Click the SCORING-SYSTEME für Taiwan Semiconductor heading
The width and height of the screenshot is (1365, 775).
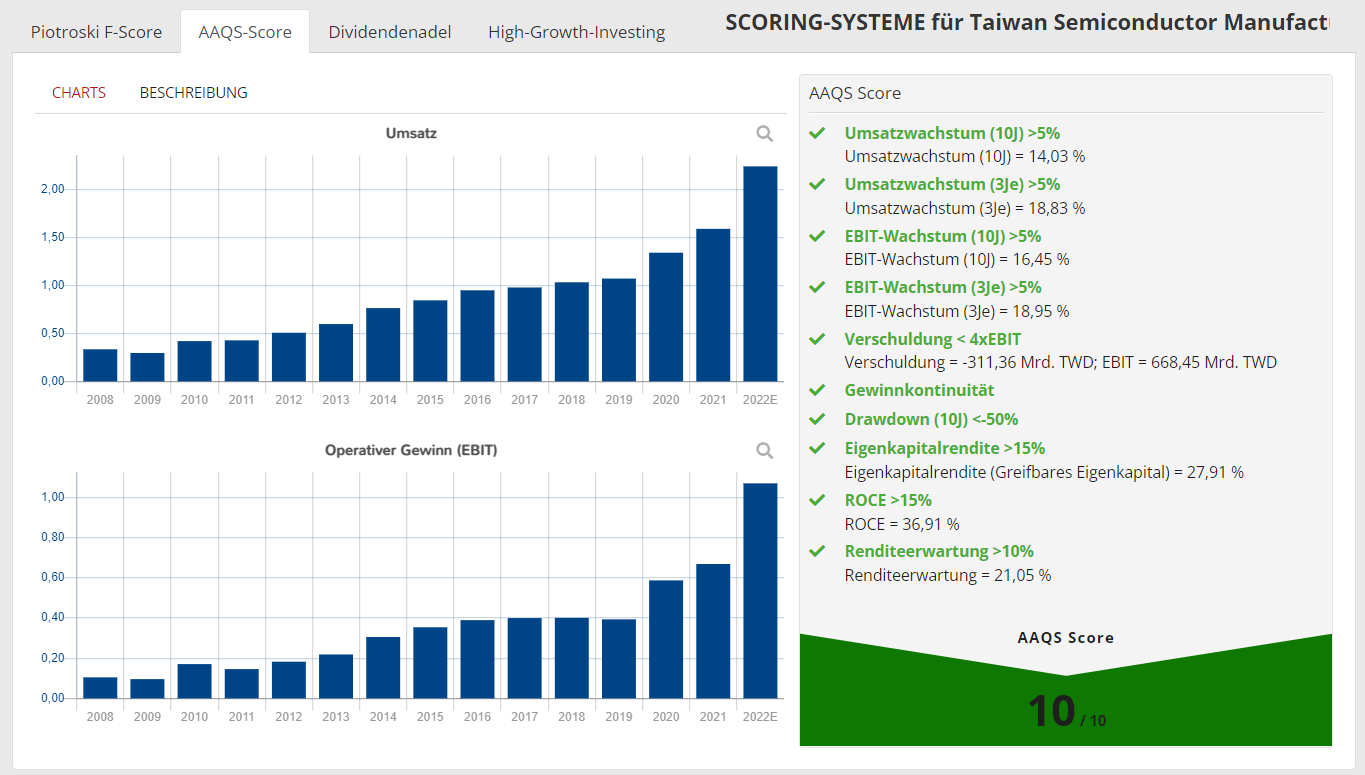pyautogui.click(x=1026, y=22)
